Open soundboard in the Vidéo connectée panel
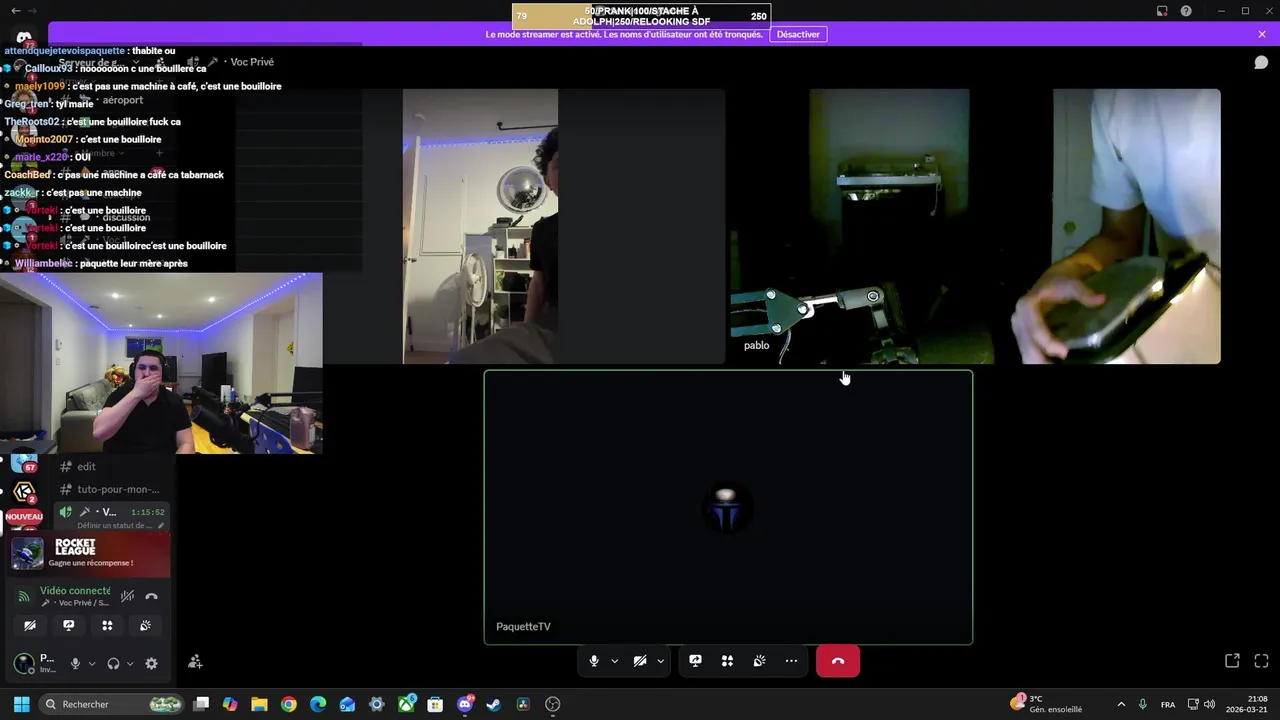1280x720 pixels. tap(145, 625)
